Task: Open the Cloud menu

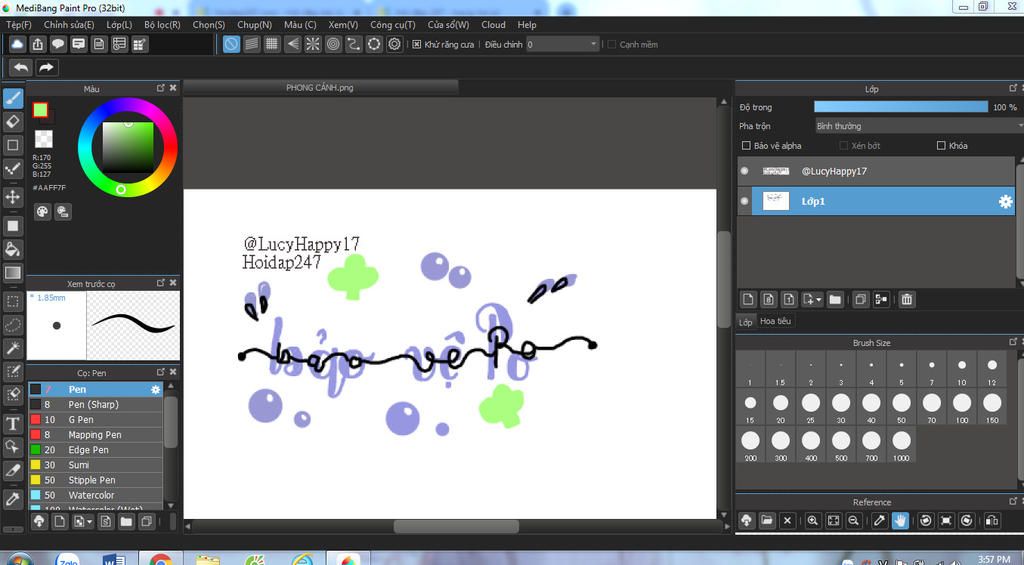Action: tap(493, 25)
